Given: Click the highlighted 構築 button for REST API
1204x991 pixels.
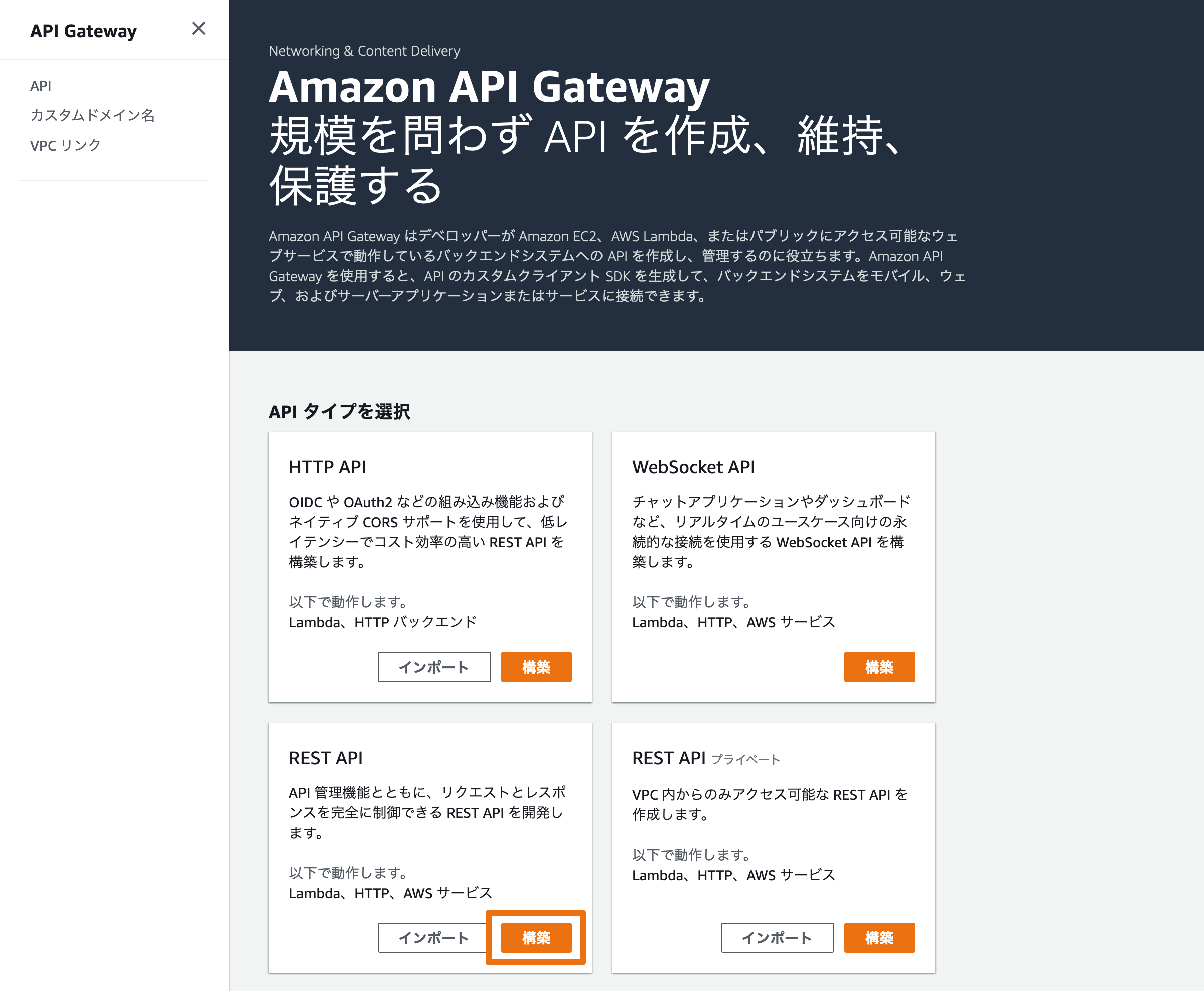Looking at the screenshot, I should click(x=536, y=937).
